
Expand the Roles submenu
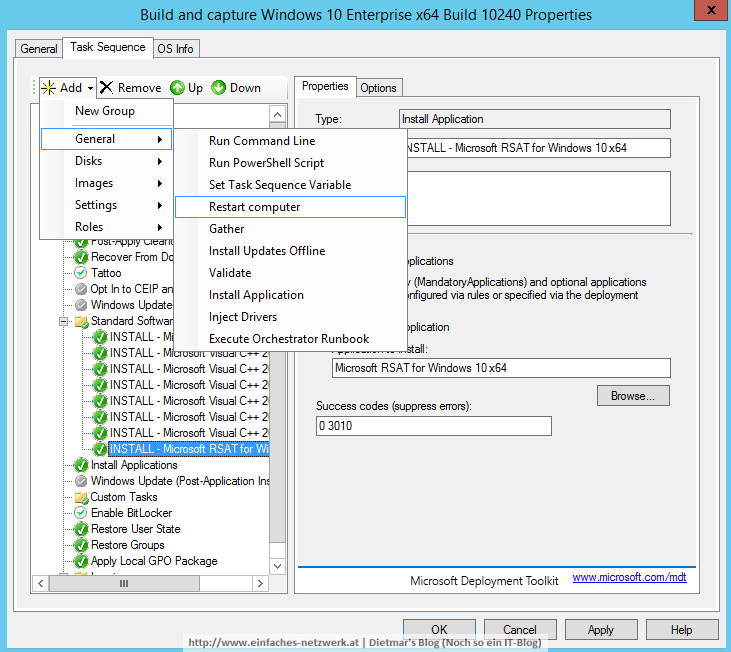(106, 226)
